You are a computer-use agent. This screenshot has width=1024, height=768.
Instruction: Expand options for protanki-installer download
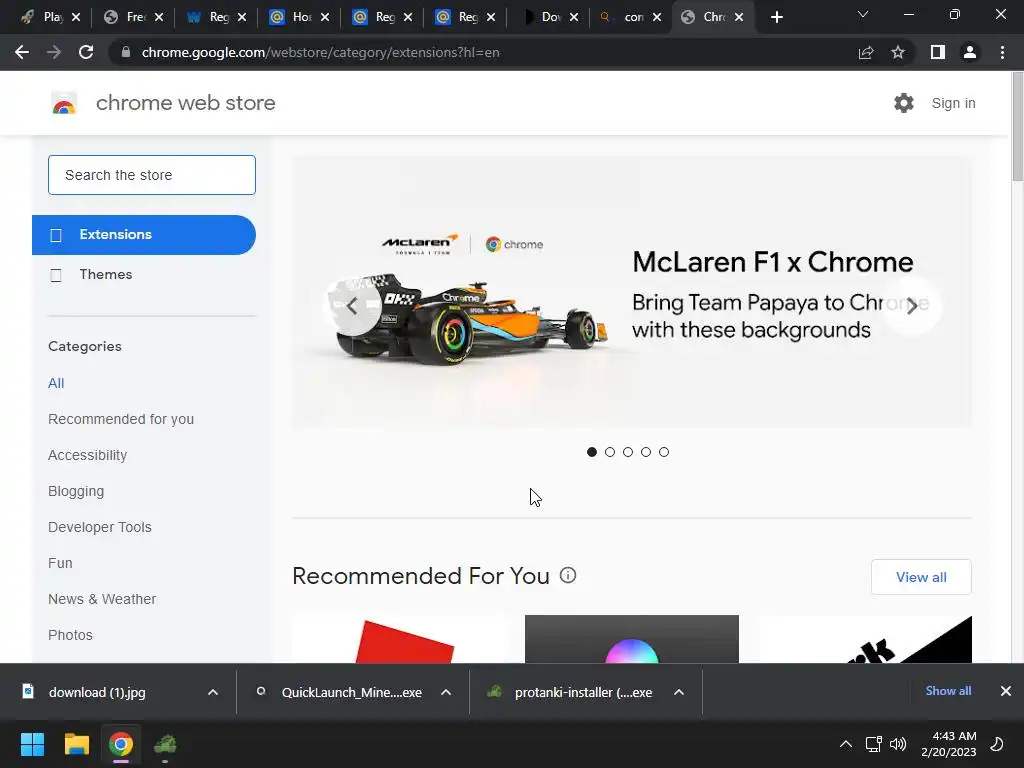[679, 692]
